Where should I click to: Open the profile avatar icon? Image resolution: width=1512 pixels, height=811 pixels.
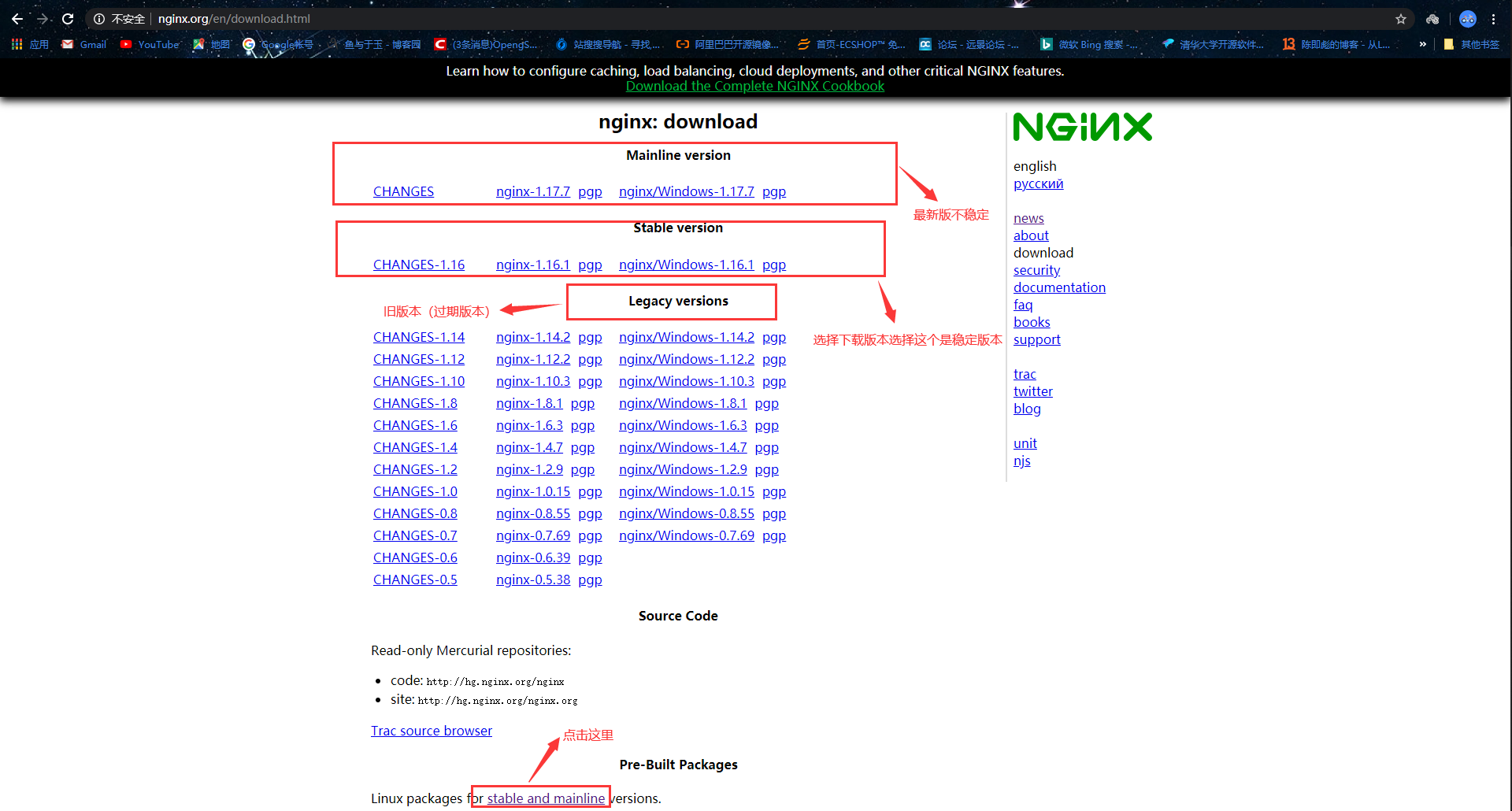click(1468, 19)
